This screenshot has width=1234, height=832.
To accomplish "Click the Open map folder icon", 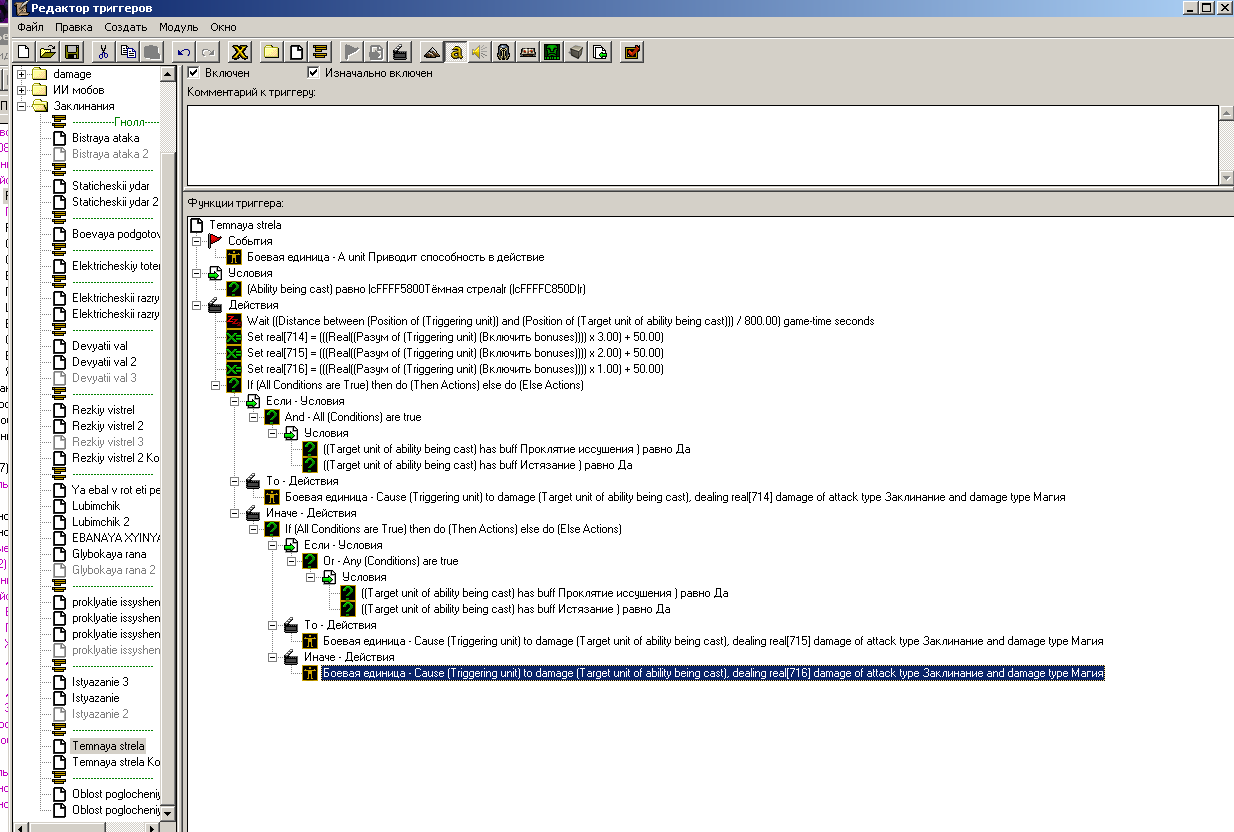I will click(47, 52).
